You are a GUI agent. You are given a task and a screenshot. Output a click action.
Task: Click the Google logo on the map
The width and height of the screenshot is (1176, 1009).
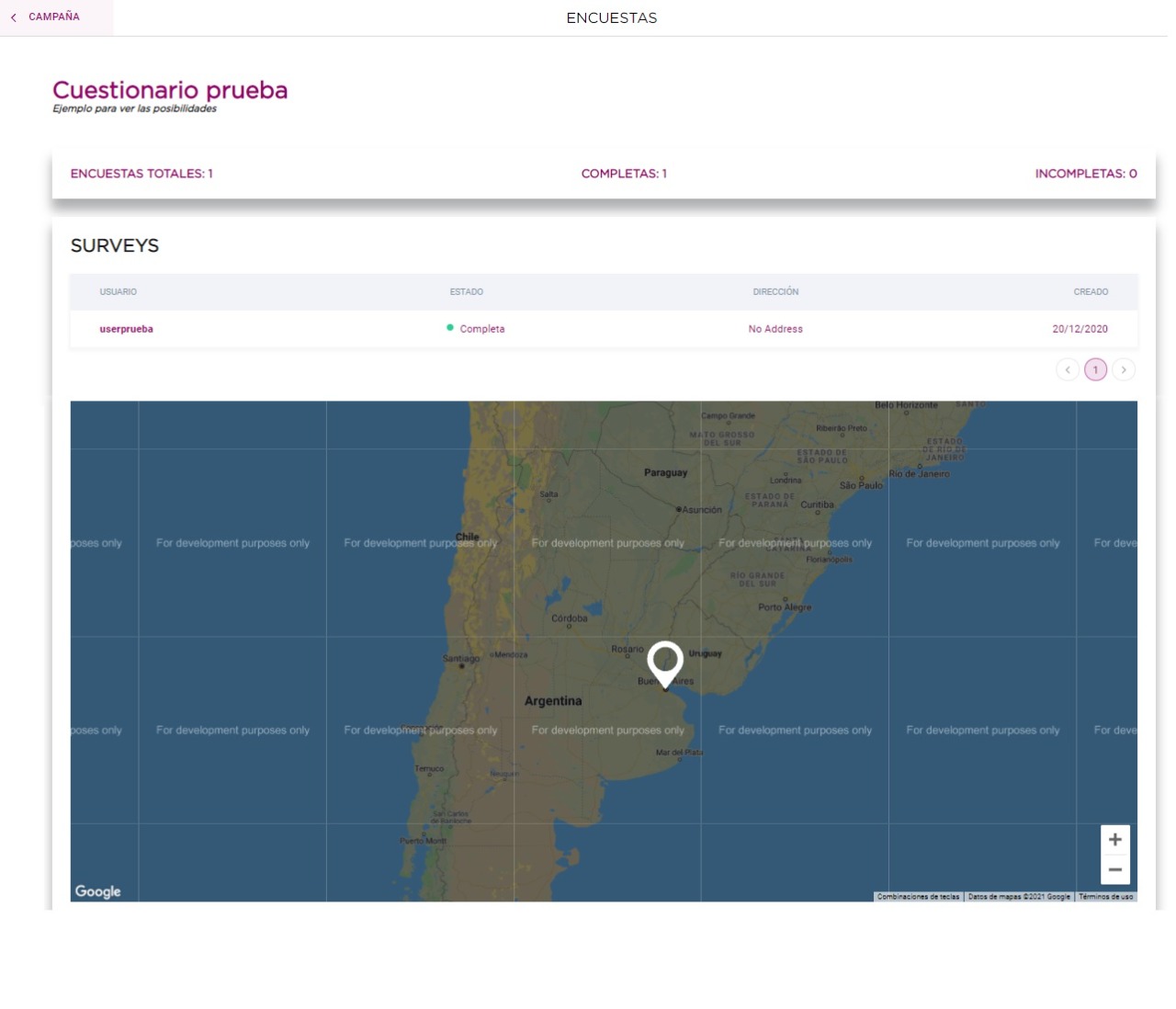pyautogui.click(x=97, y=891)
